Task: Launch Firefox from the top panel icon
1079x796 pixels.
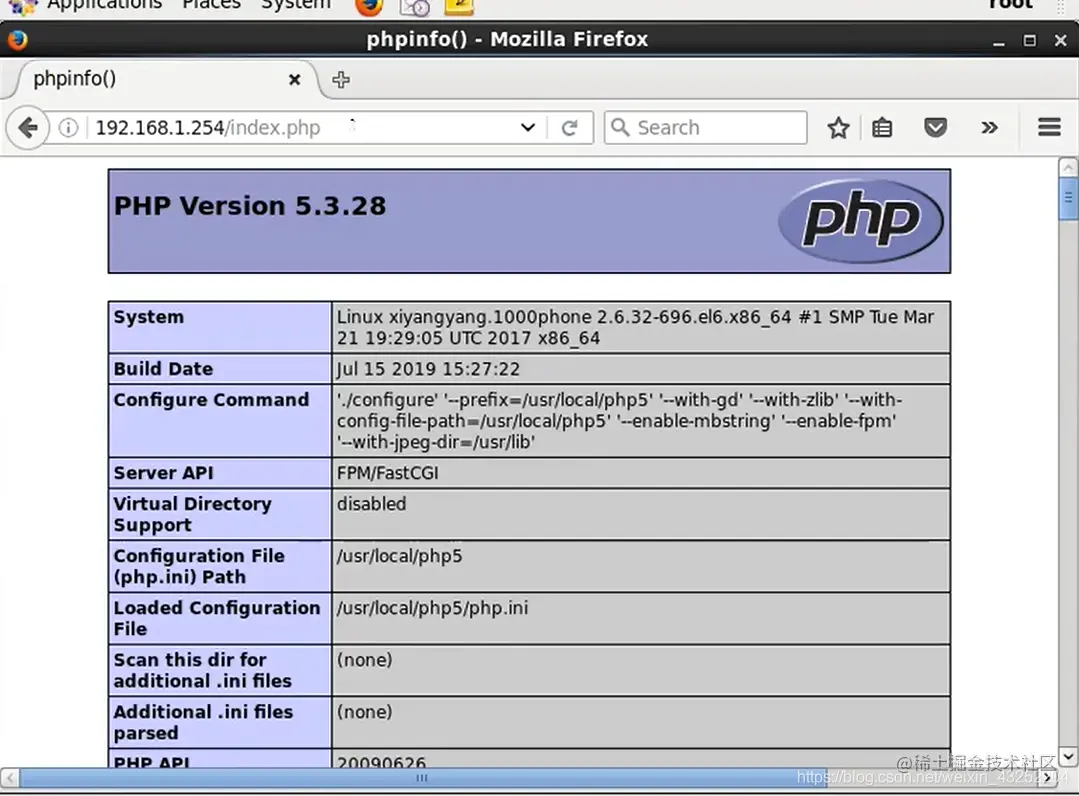Action: pos(369,7)
